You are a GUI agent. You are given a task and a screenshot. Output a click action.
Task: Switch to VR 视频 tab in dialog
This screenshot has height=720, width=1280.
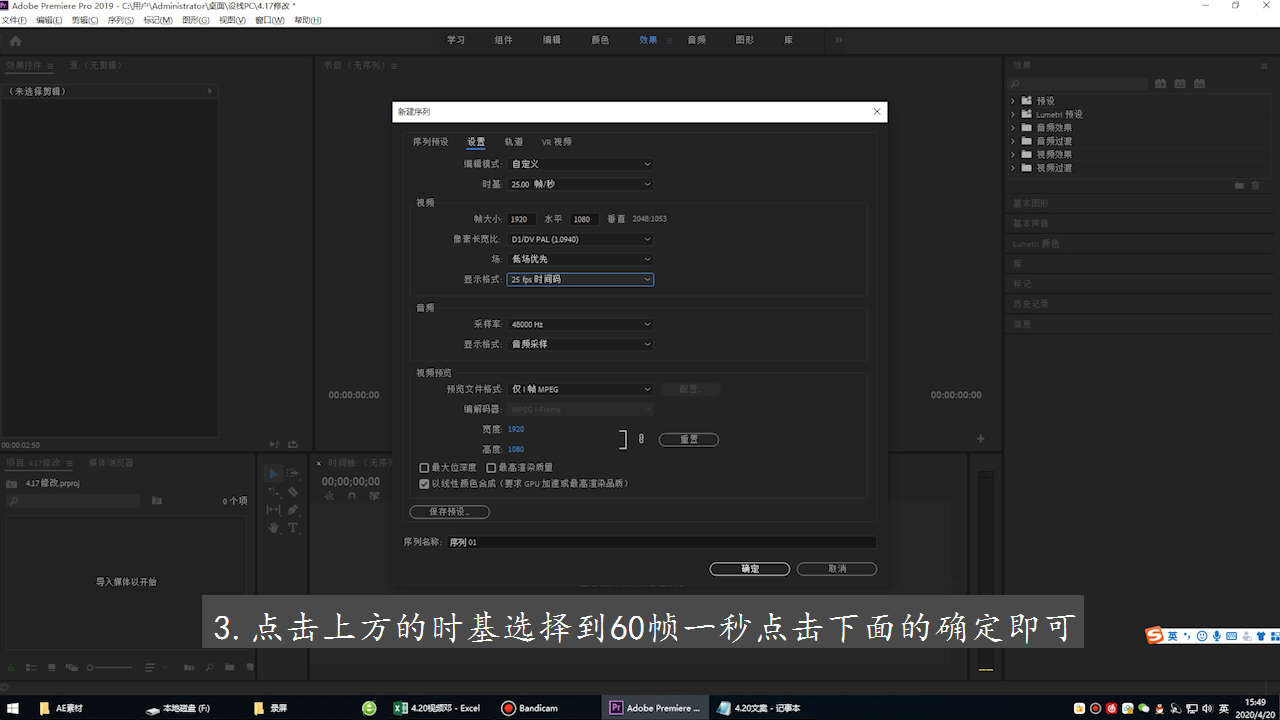point(557,142)
